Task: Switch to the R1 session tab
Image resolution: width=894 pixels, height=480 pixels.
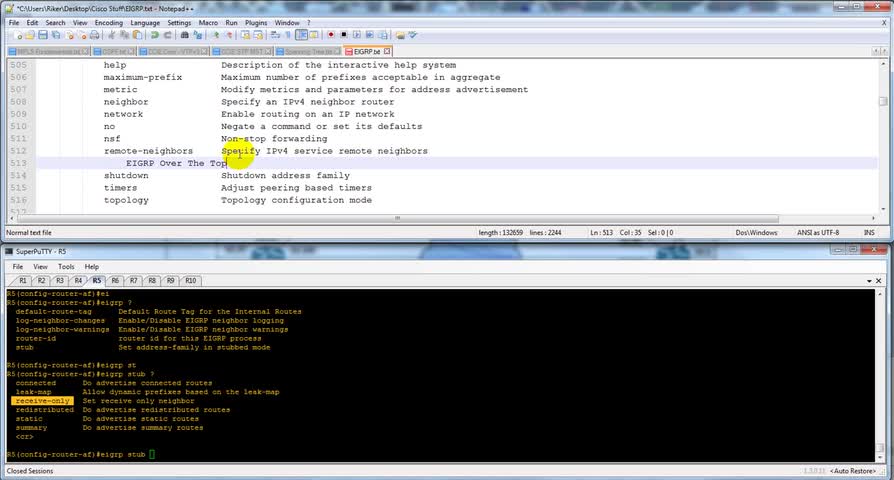Action: tap(22, 280)
